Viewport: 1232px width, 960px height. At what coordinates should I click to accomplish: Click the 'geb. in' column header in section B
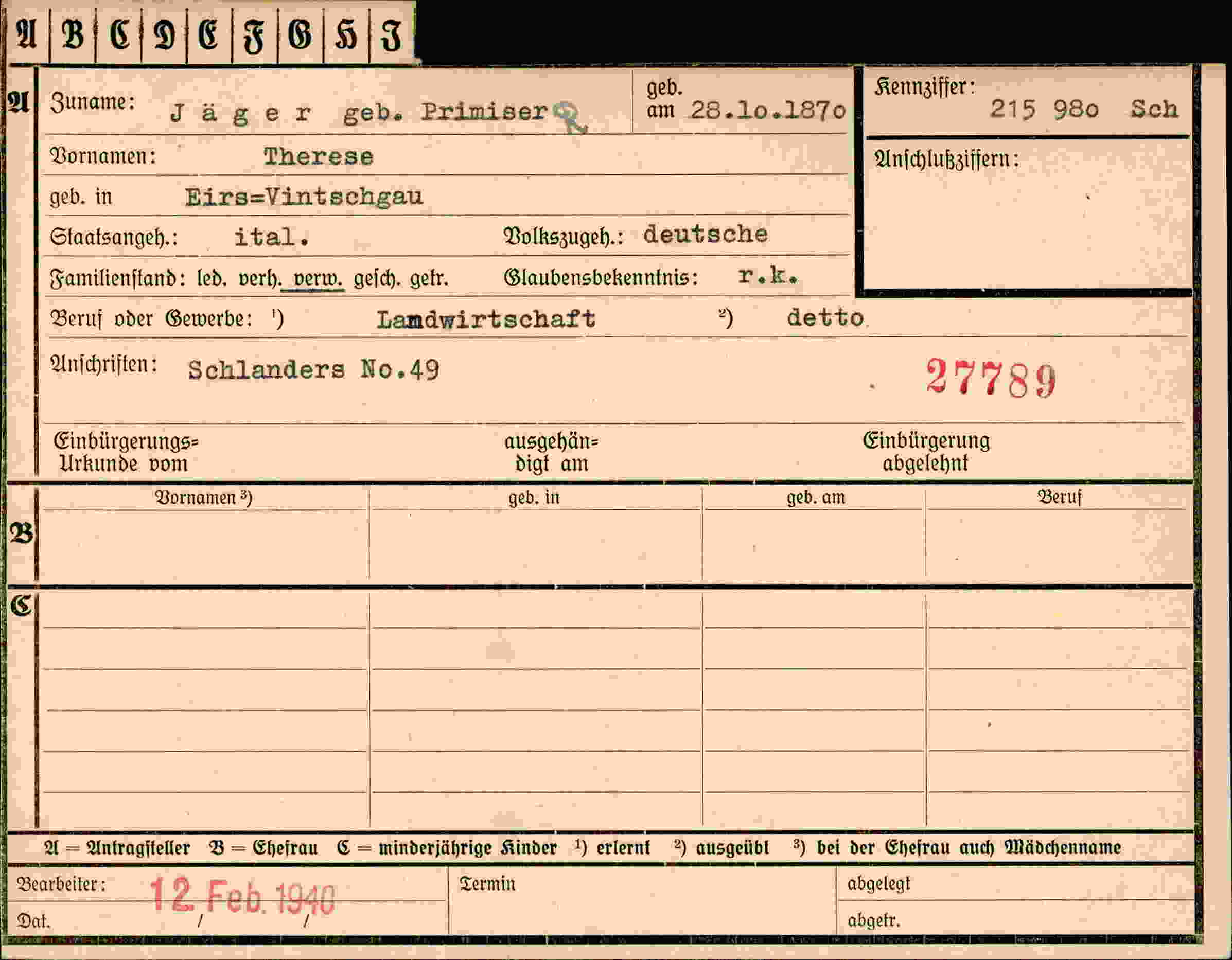tap(534, 497)
